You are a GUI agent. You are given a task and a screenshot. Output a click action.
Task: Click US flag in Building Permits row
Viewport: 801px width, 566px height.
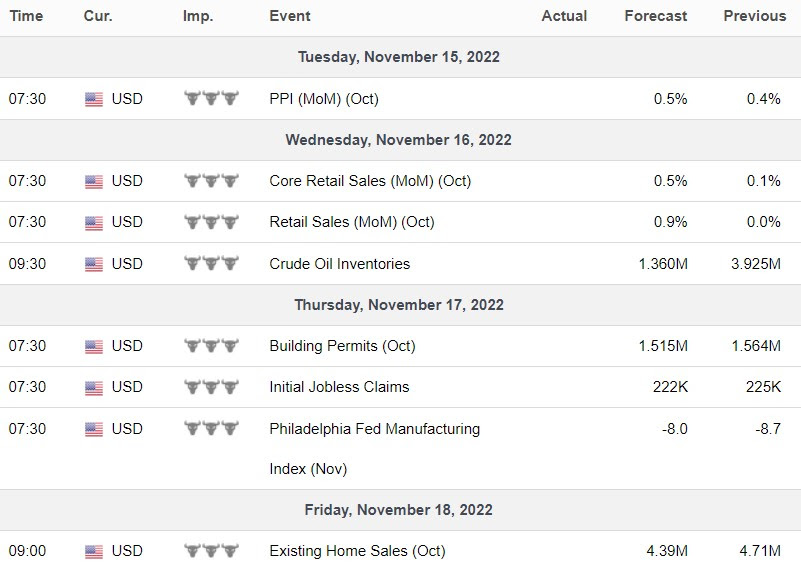(x=94, y=347)
